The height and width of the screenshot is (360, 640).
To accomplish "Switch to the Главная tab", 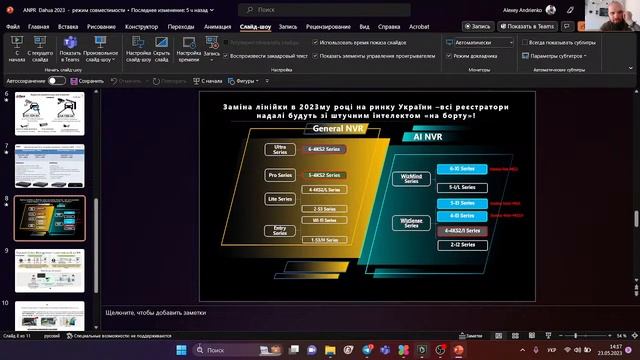I will pyautogui.click(x=38, y=27).
